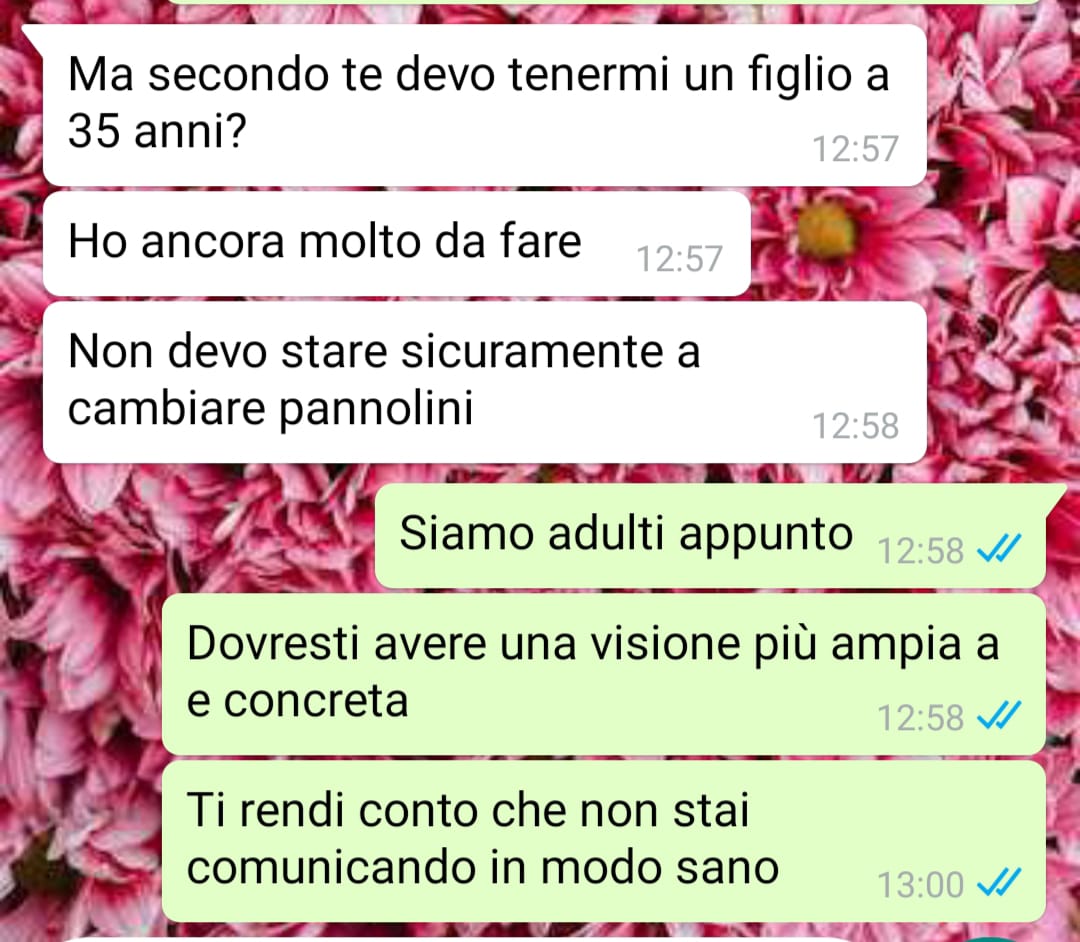1080x942 pixels.
Task: Select the 'Siamo adulti appunto' sent message
Action: coord(710,536)
